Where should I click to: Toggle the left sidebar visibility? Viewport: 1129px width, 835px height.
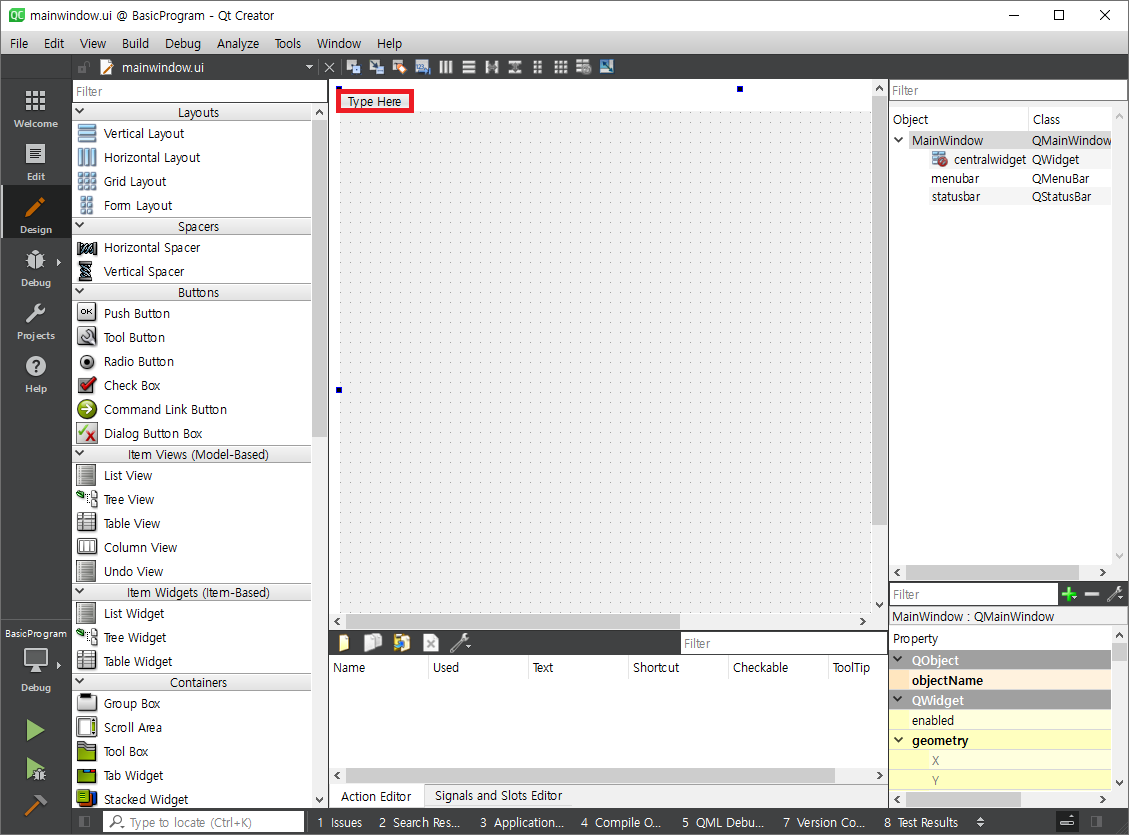click(x=84, y=821)
